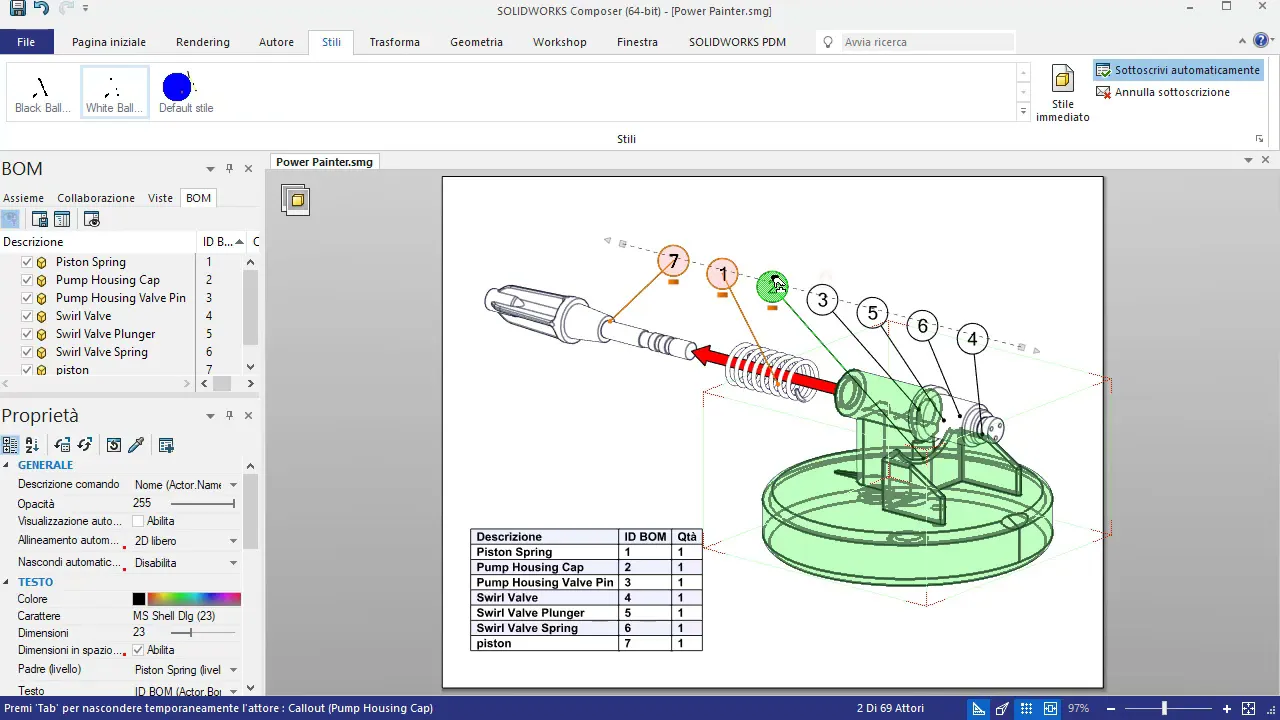Screen dimensions: 1280x720
Task: Open the help question mark icon
Action: pos(1260,41)
